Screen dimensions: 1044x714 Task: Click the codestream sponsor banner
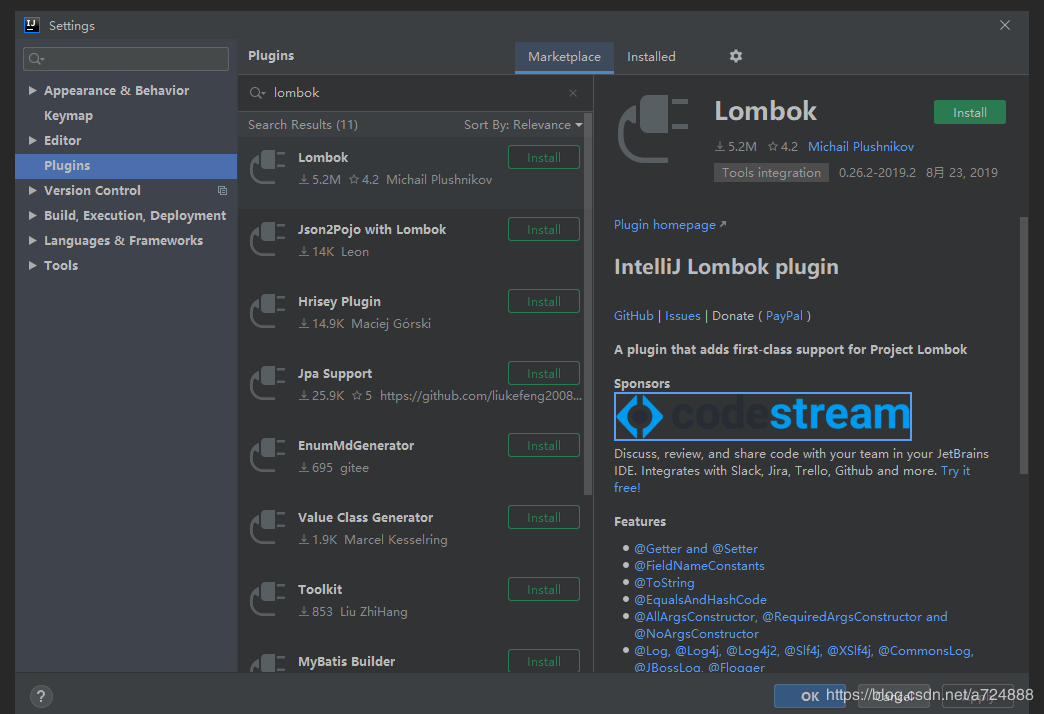tap(762, 416)
